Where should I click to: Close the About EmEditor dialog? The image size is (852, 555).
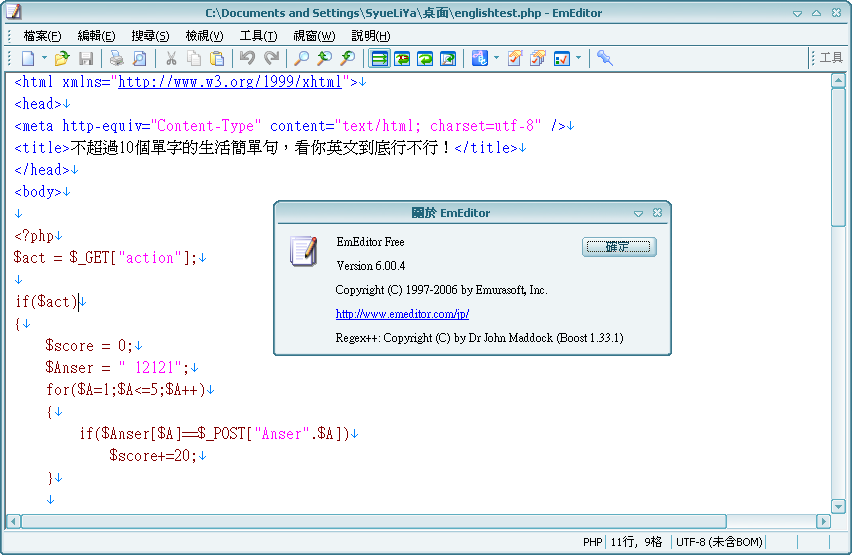point(657,213)
